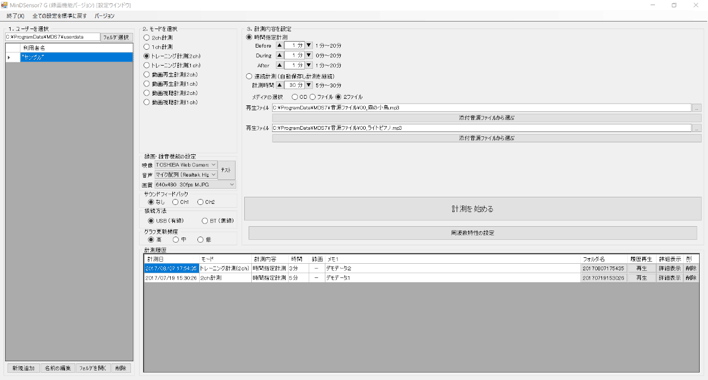Click the フォルダを開く button
Image resolution: width=708 pixels, height=380 pixels.
click(x=93, y=368)
